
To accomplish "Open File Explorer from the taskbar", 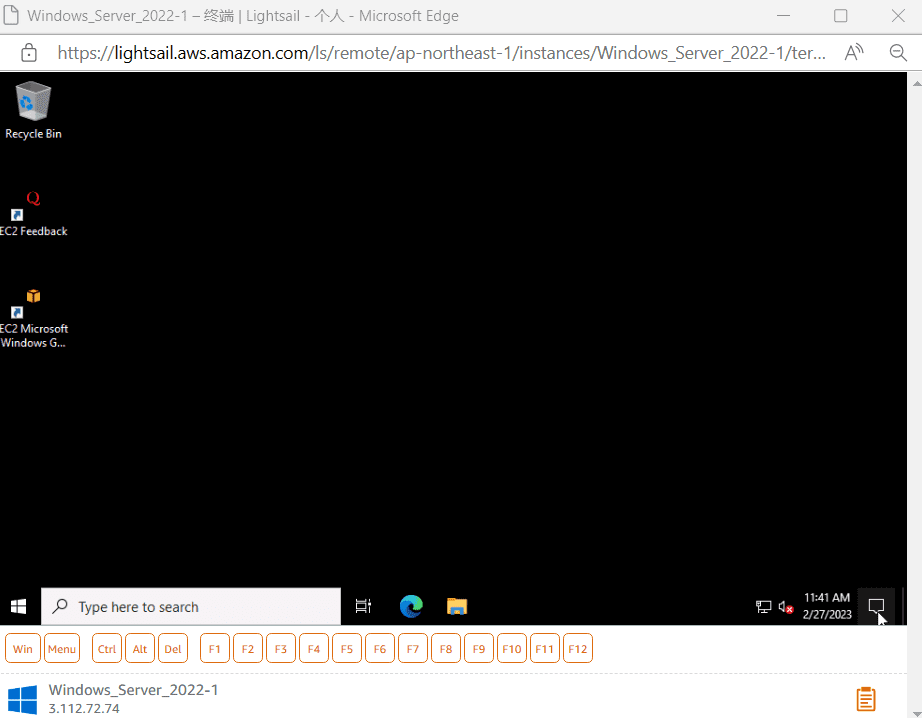I will (x=457, y=606).
